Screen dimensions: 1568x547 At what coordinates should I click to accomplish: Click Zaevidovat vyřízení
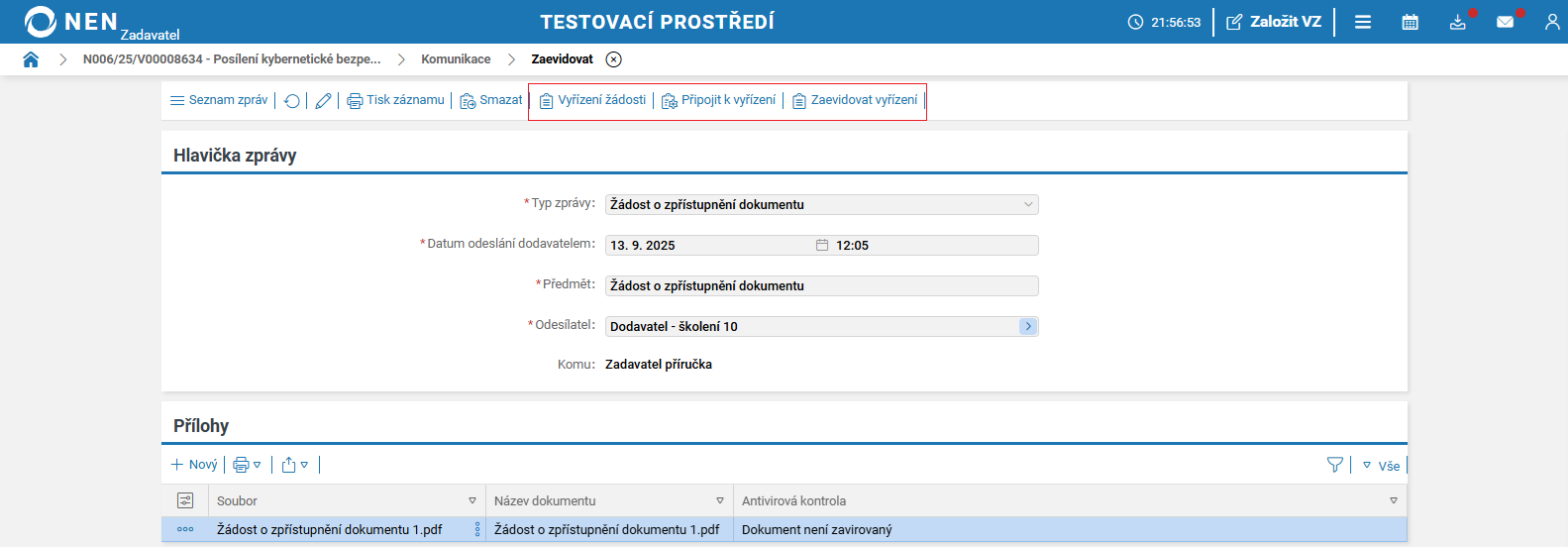point(855,100)
